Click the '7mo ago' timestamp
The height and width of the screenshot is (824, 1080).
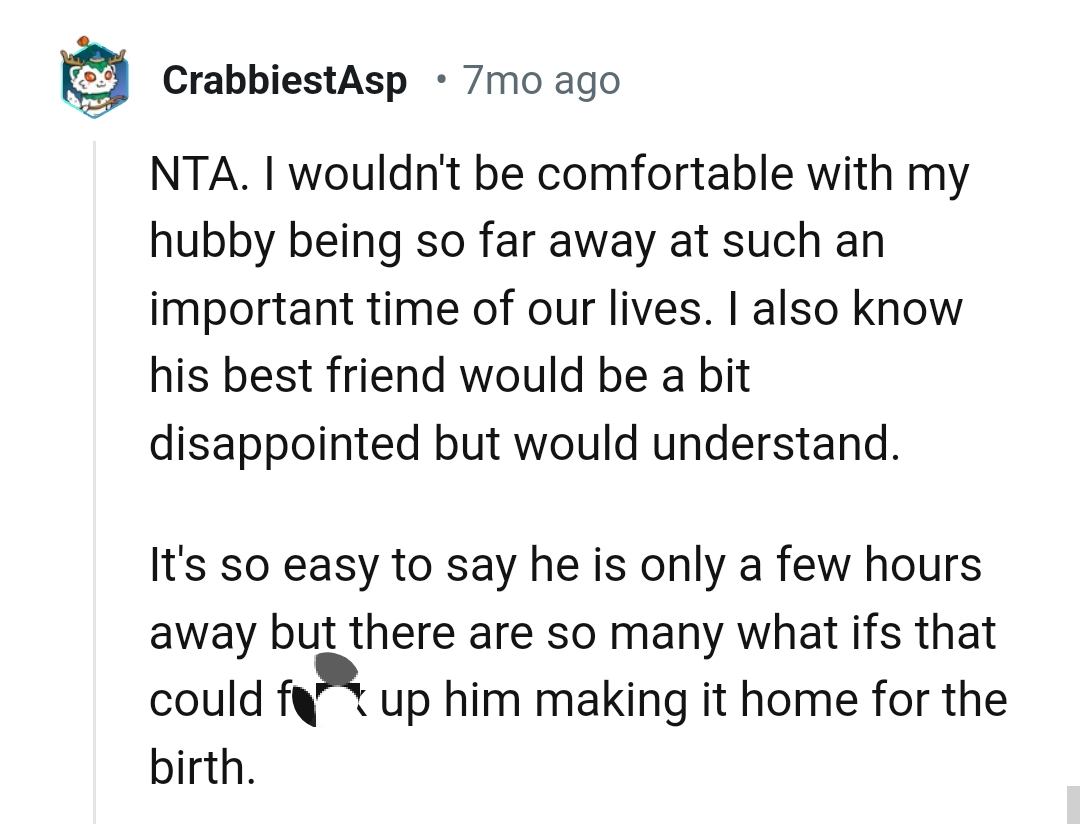(x=540, y=80)
